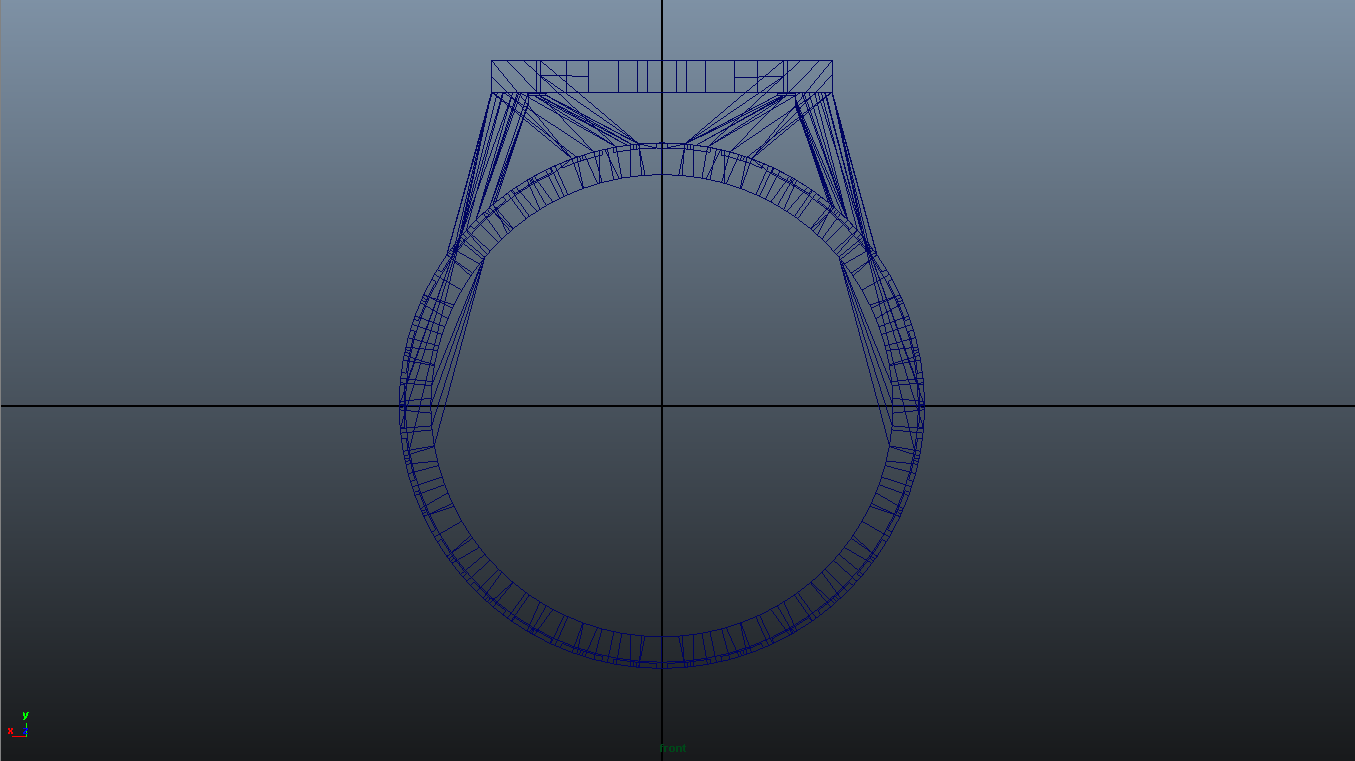Click the bottom of the ring band
Viewport: 1355px width, 761px height.
click(x=662, y=650)
